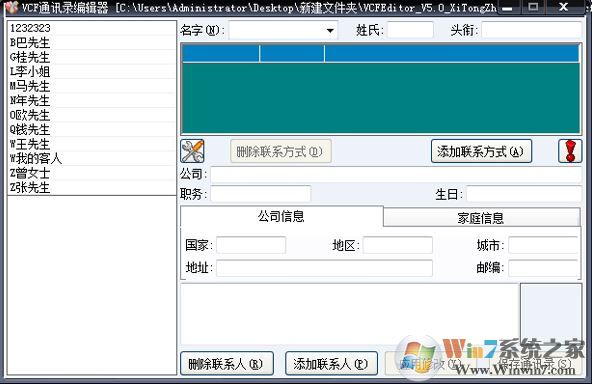Click the second column header of contact-methods table
Viewport: 592px width, 384px height.
click(292, 53)
